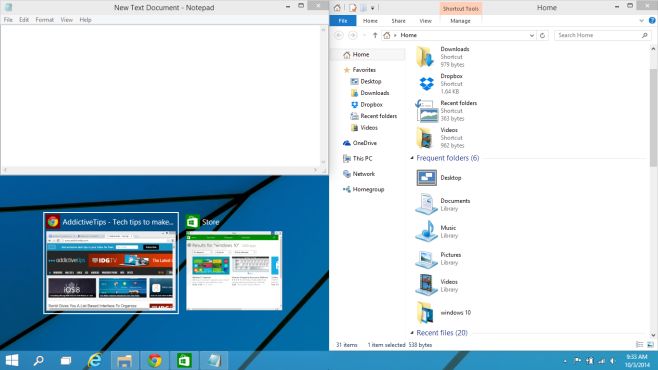Expand the address bar history dropdown
Screen dimensions: 658x370
(x=532, y=35)
